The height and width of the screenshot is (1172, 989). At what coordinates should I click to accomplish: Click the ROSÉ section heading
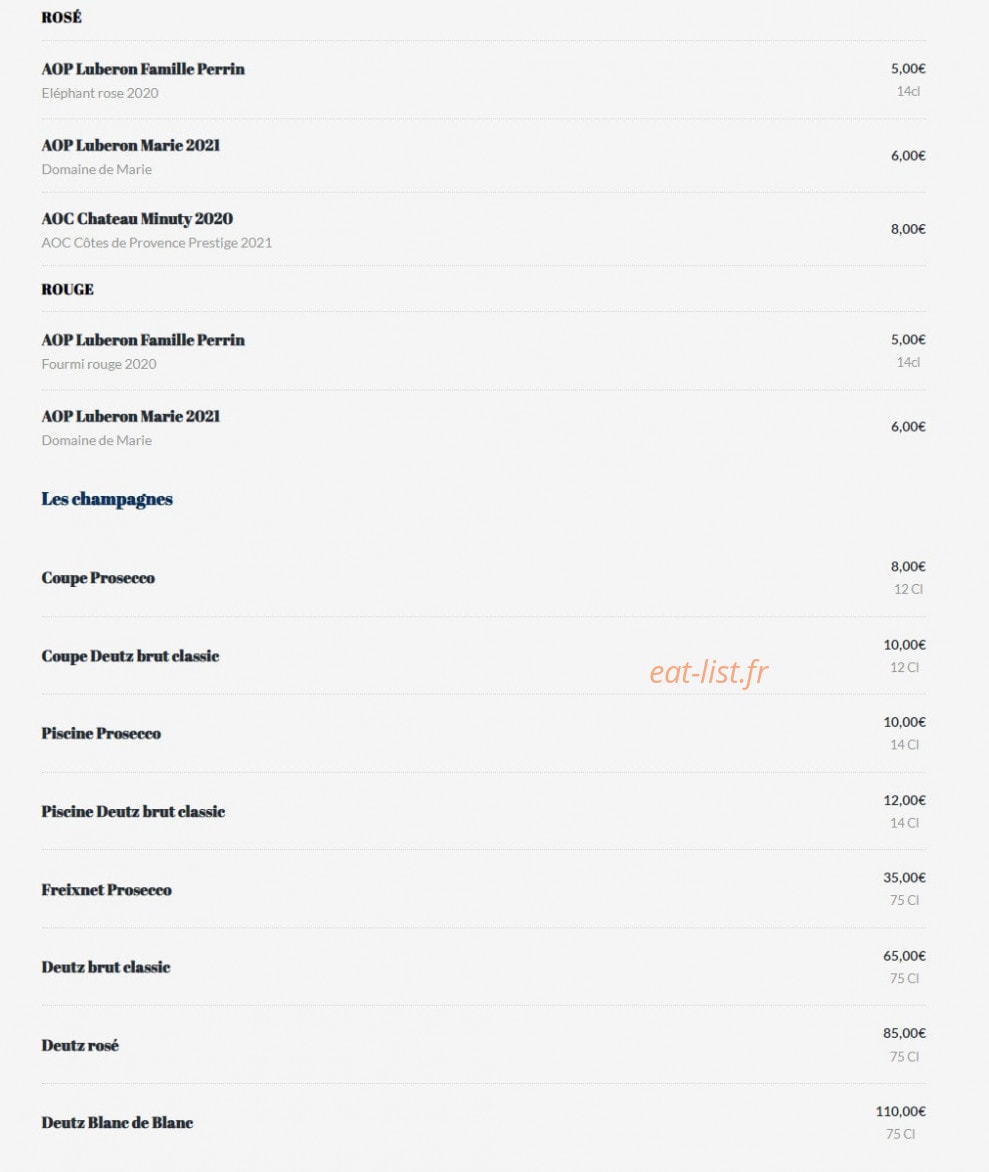[61, 17]
